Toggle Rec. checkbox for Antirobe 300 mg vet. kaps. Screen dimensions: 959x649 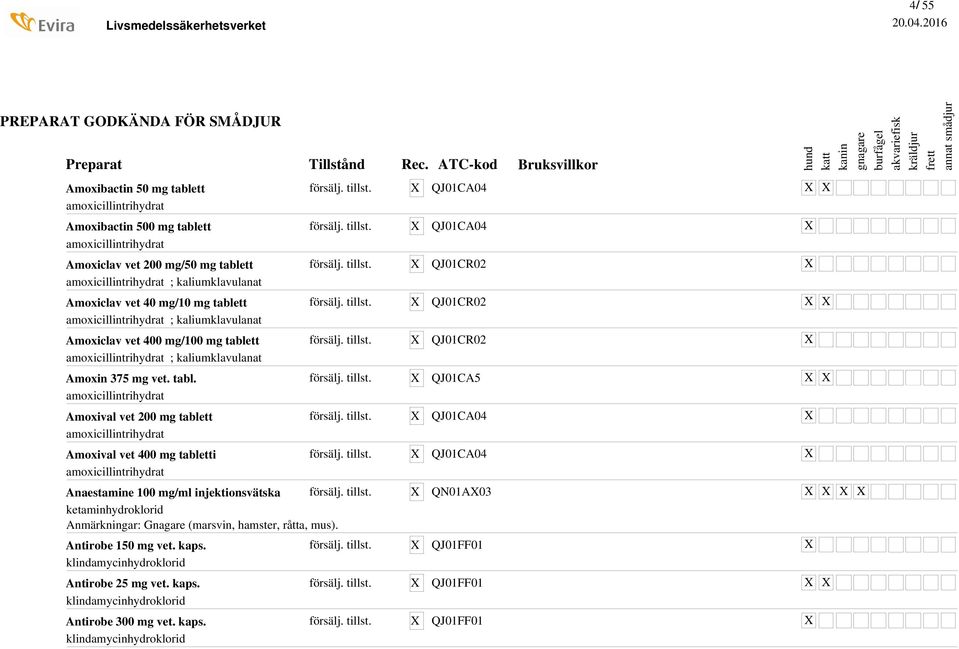415,621
